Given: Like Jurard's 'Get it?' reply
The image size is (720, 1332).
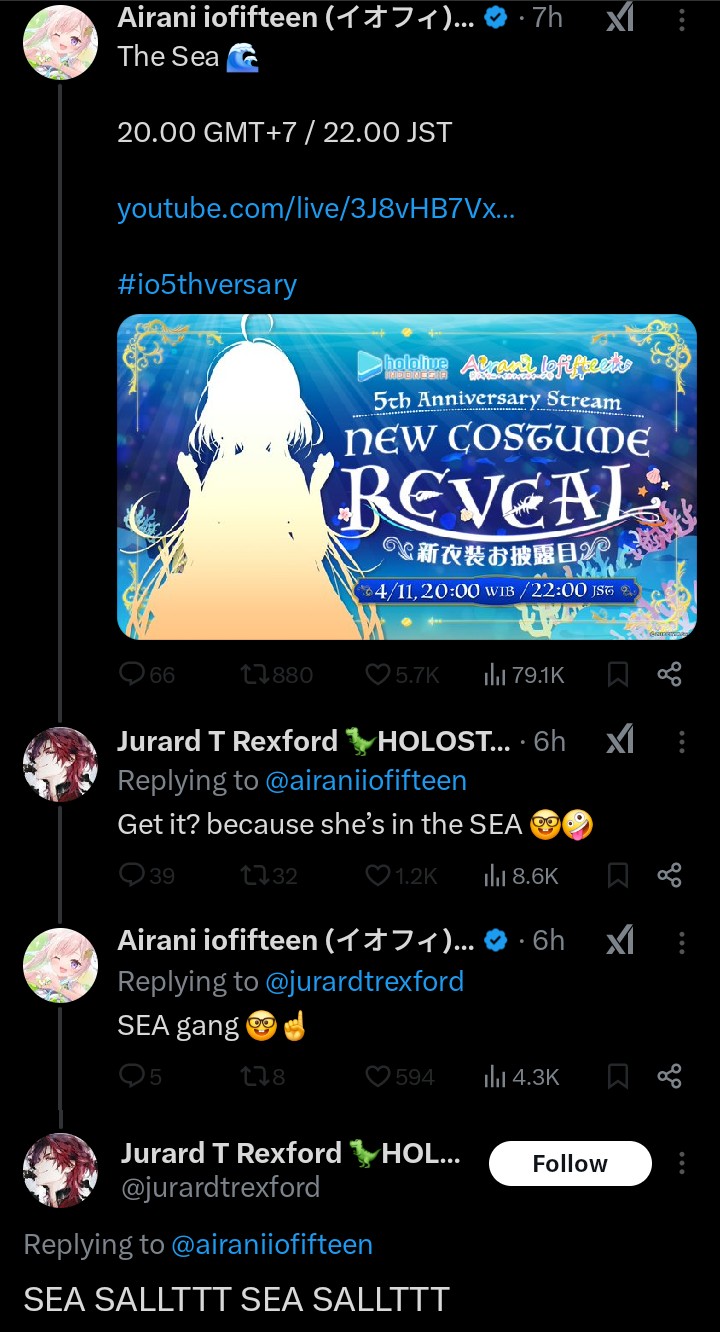Looking at the screenshot, I should pyautogui.click(x=401, y=876).
